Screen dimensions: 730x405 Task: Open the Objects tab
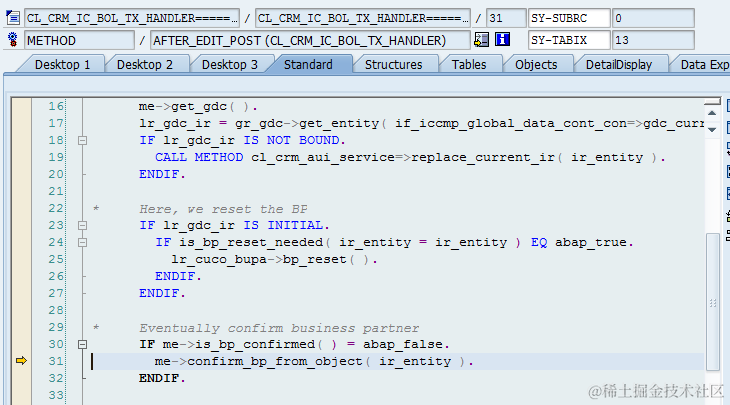click(x=536, y=64)
